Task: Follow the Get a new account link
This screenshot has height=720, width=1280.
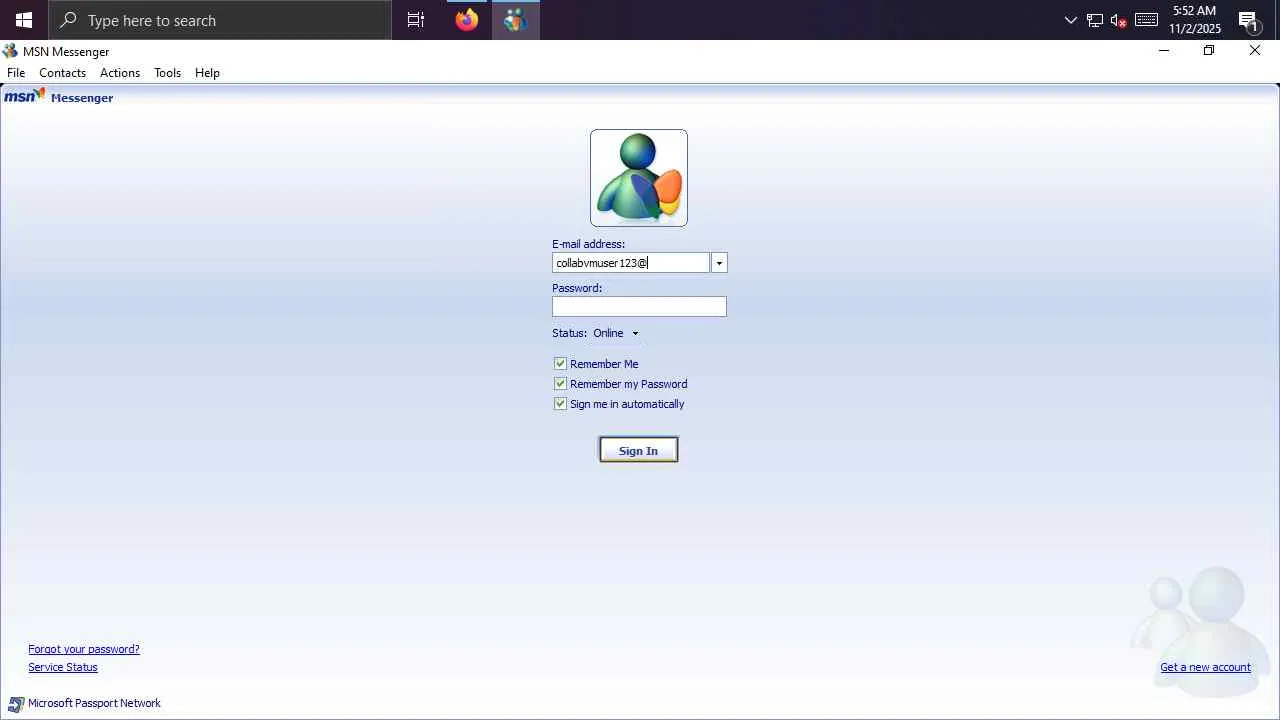Action: [x=1205, y=667]
